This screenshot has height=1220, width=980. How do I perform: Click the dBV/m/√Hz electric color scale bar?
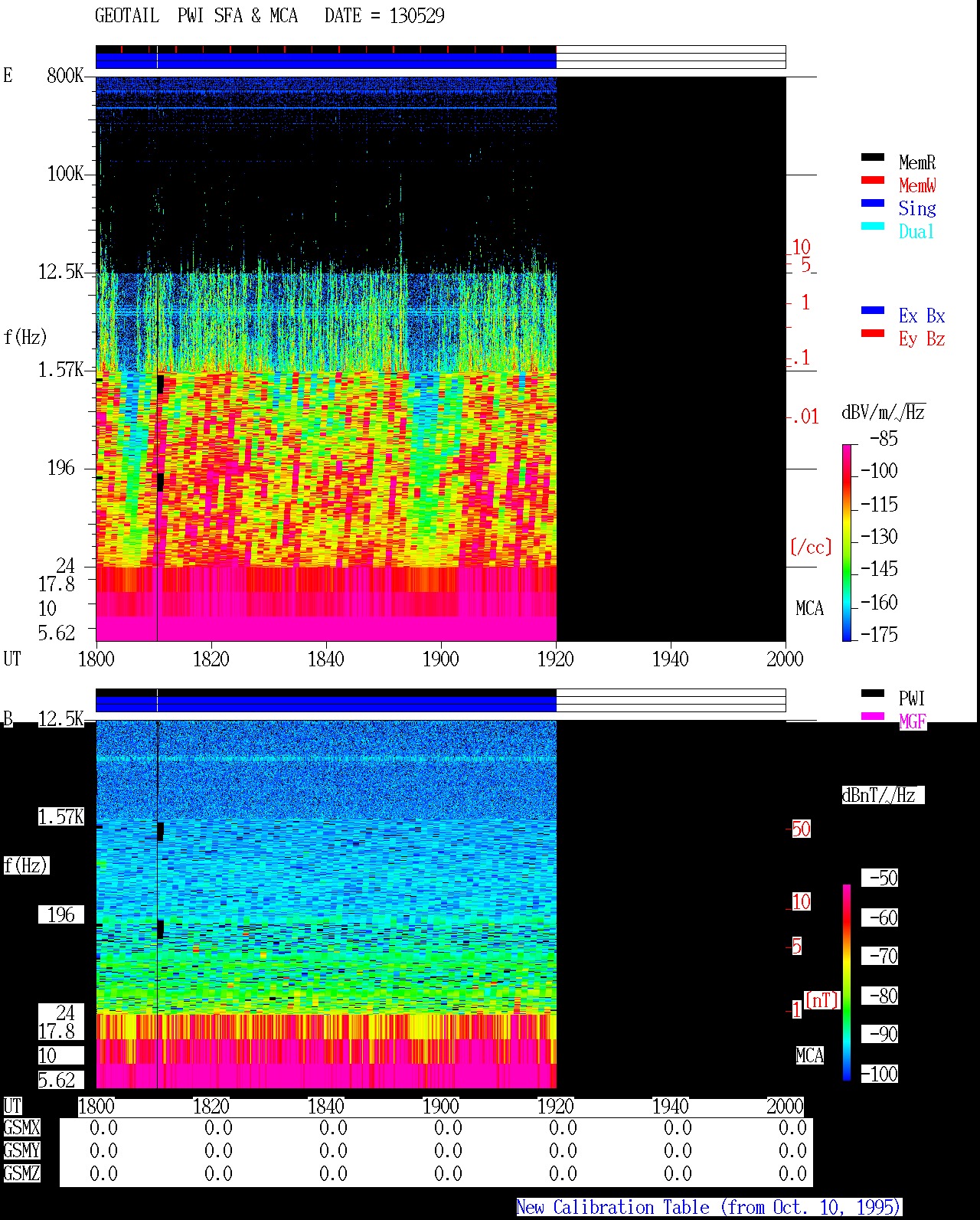pos(847,542)
